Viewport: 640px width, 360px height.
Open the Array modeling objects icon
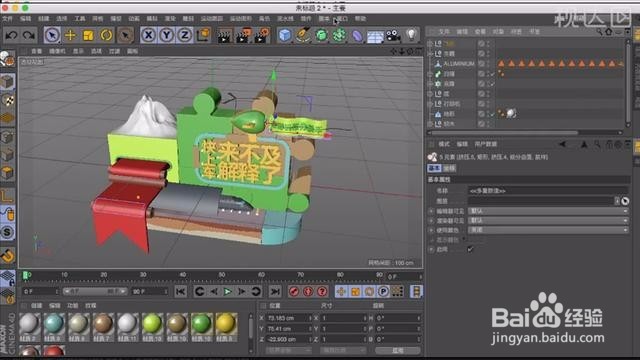coord(339,35)
